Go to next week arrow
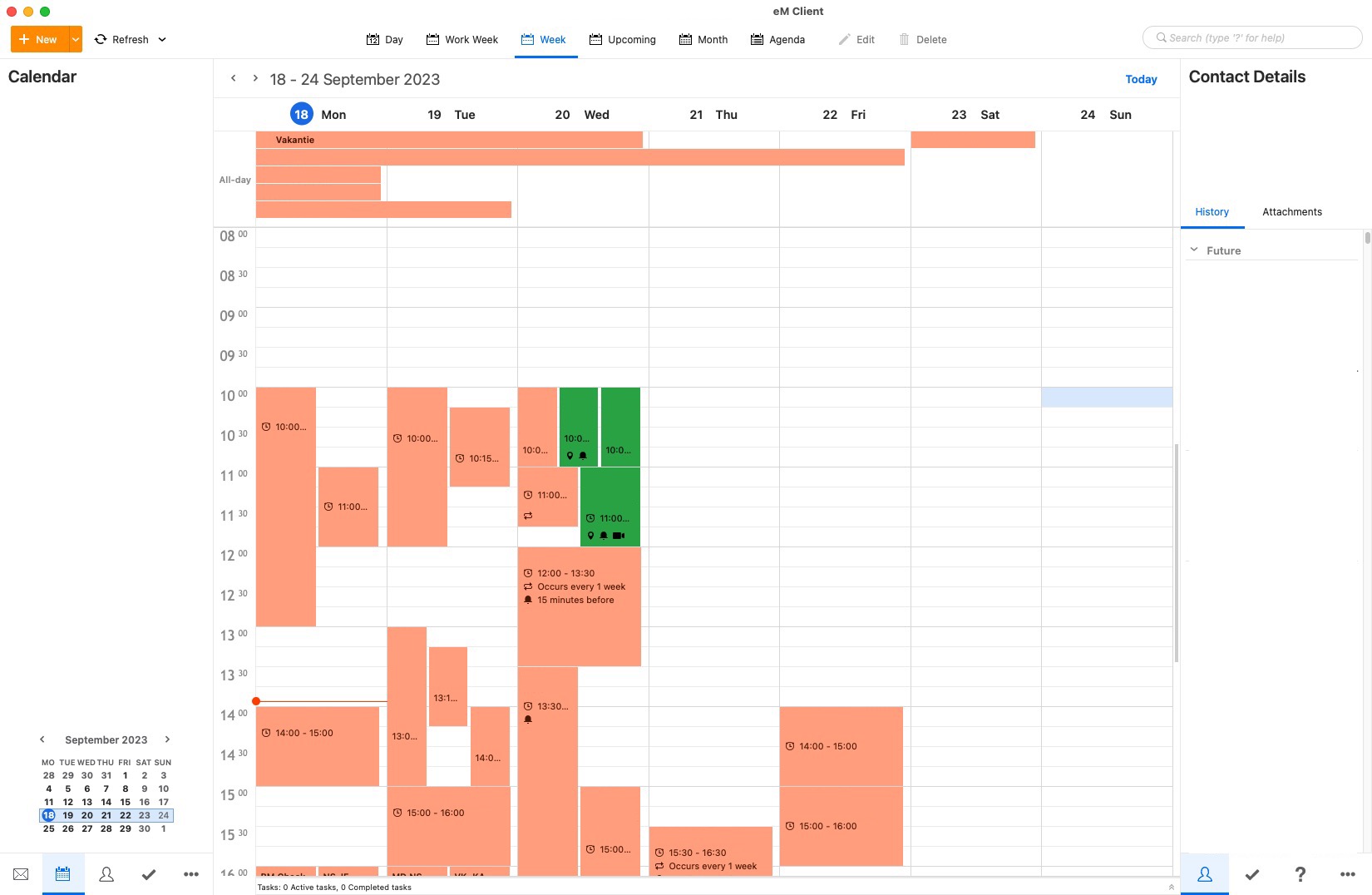The height and width of the screenshot is (895, 1372). tap(255, 78)
